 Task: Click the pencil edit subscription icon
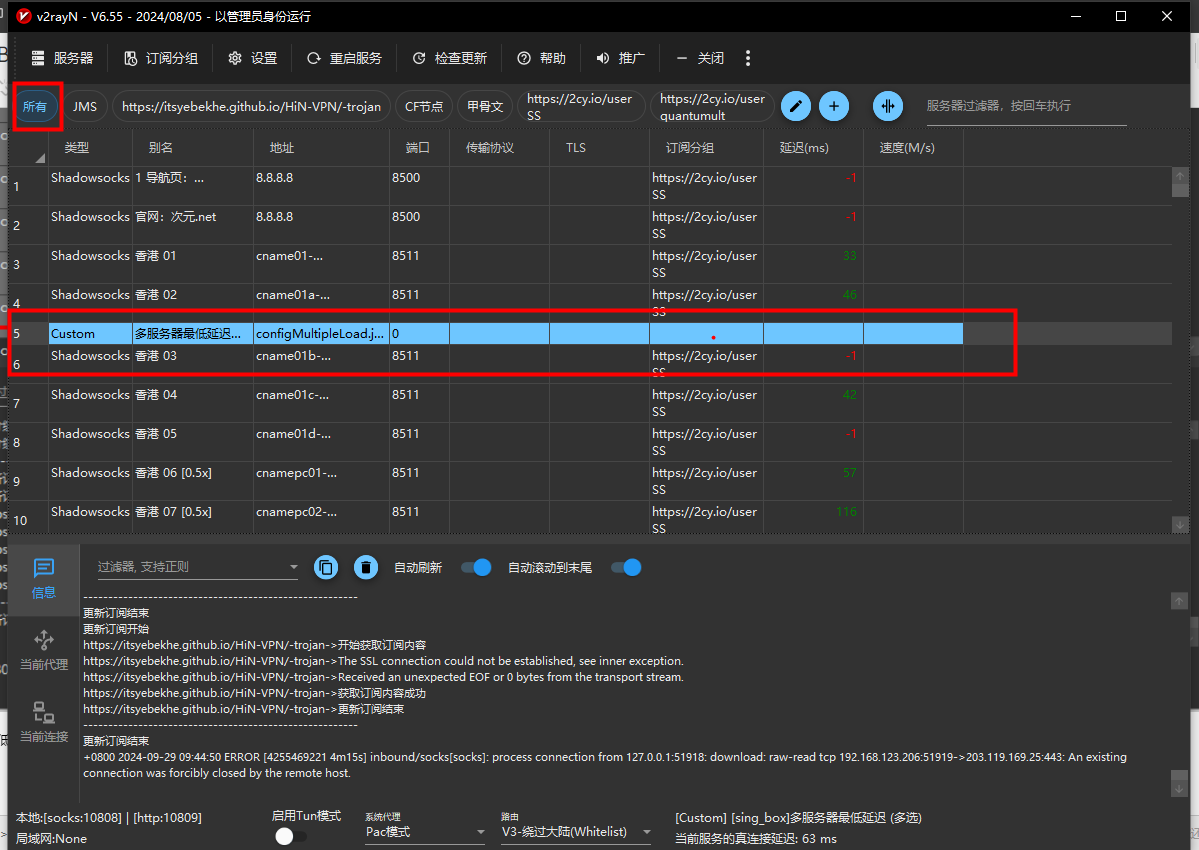coord(795,106)
